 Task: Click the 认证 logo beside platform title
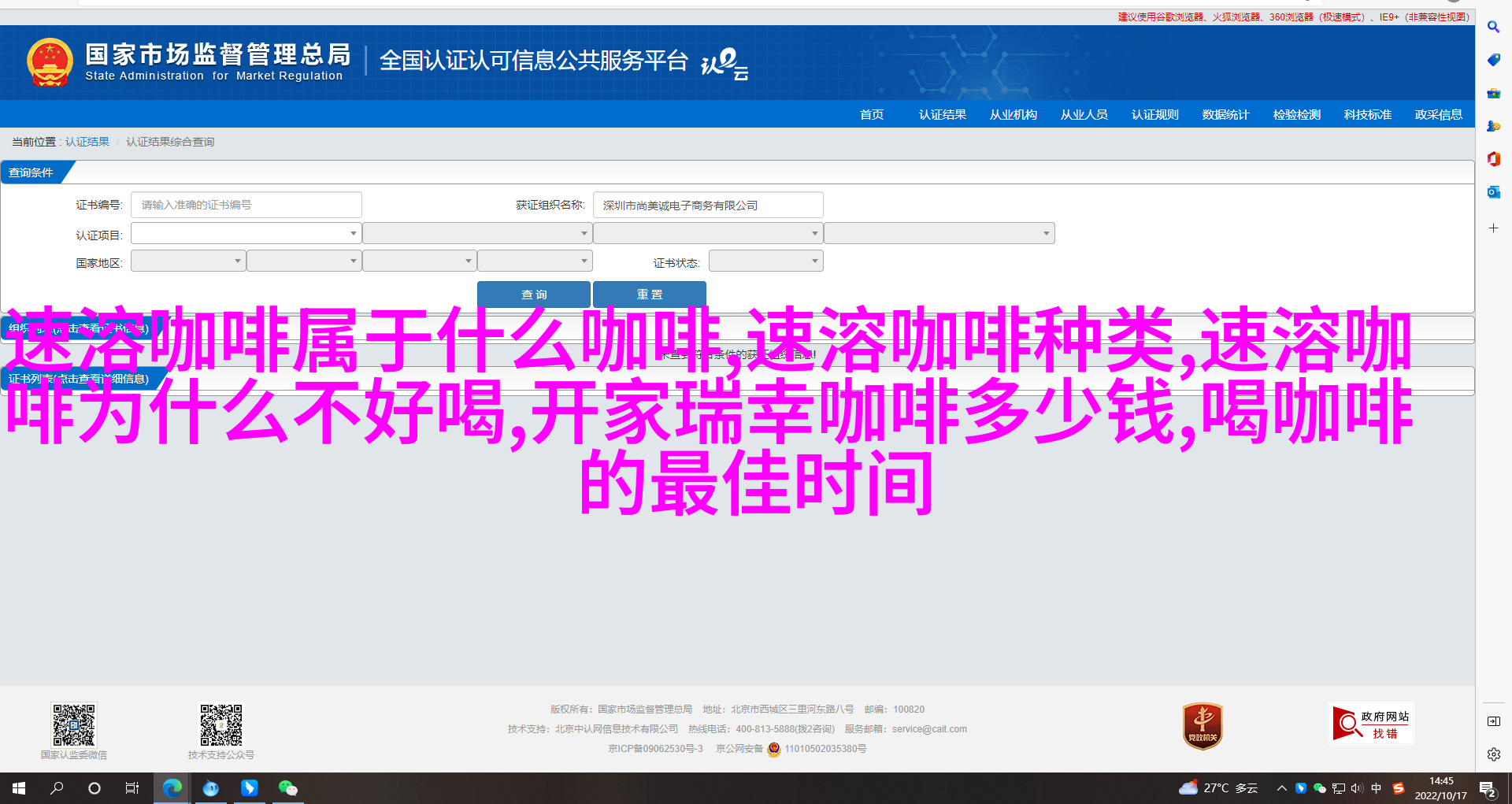pyautogui.click(x=724, y=64)
